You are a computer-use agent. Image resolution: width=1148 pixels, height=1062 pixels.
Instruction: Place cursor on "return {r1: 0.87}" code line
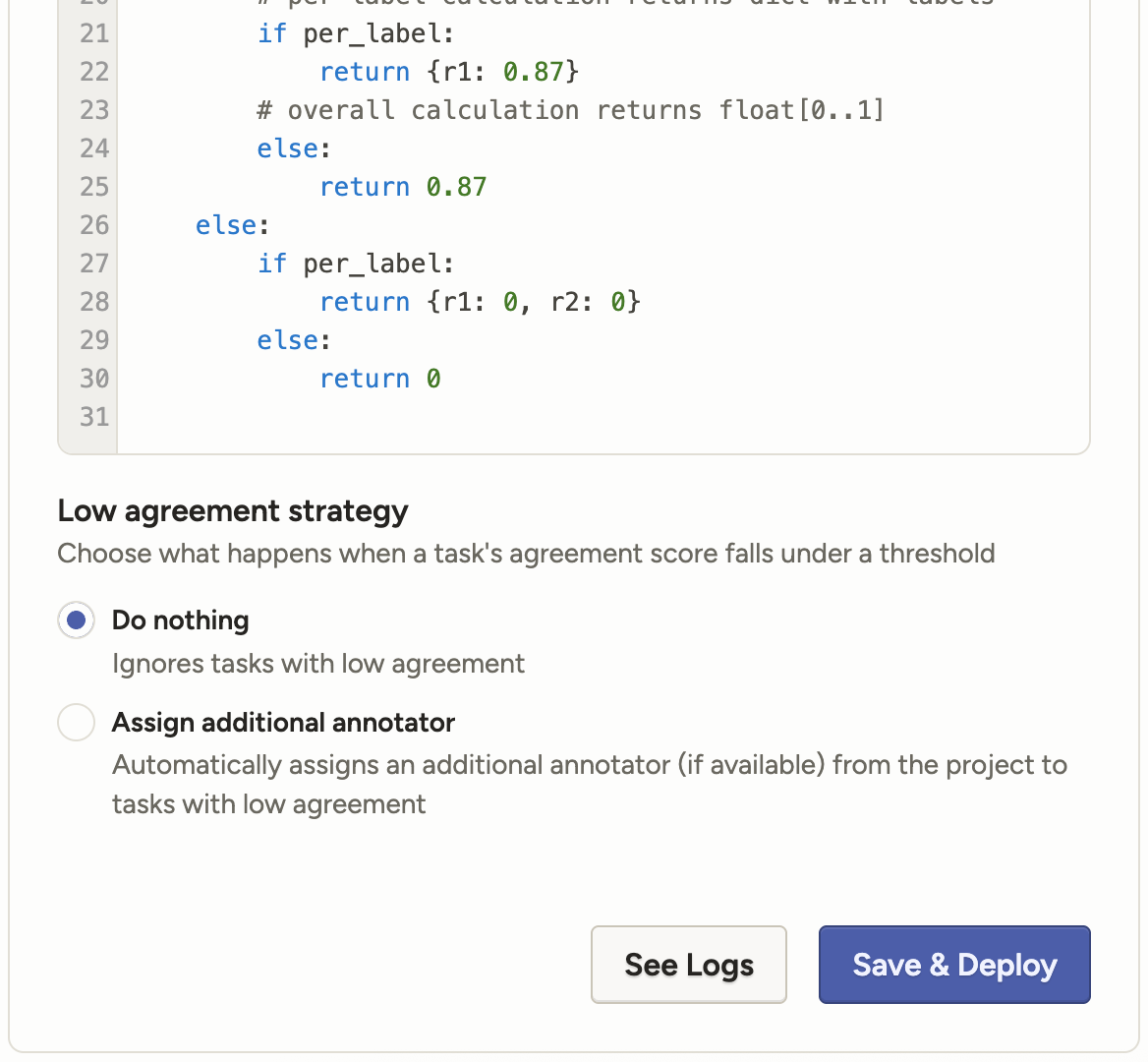(448, 72)
